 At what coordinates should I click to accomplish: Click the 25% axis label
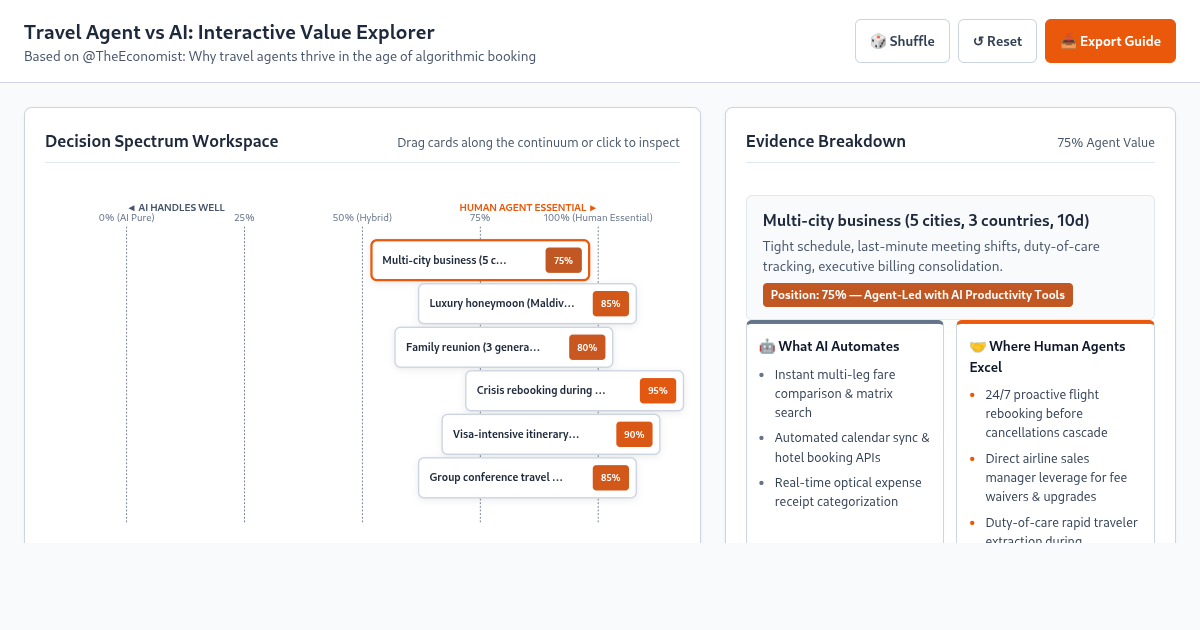click(x=244, y=217)
